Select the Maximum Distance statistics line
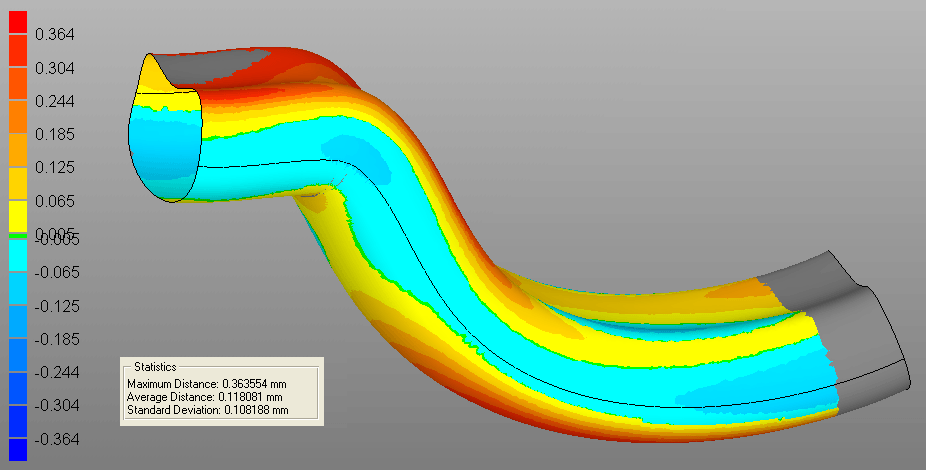Viewport: 926px width, 470px height. [x=207, y=384]
